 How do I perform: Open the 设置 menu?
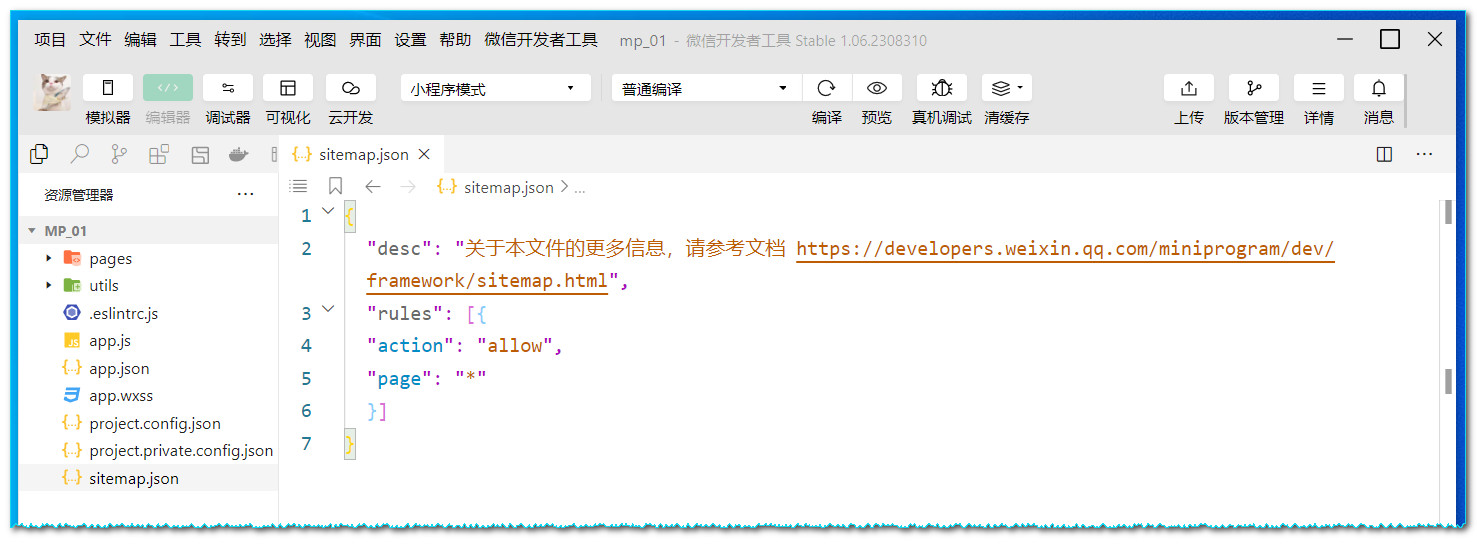pyautogui.click(x=410, y=40)
